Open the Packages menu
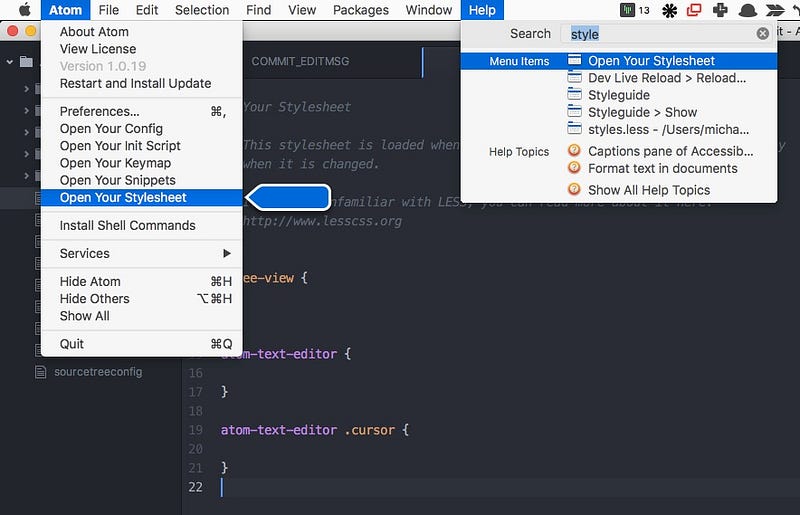Image resolution: width=800 pixels, height=515 pixels. click(361, 10)
